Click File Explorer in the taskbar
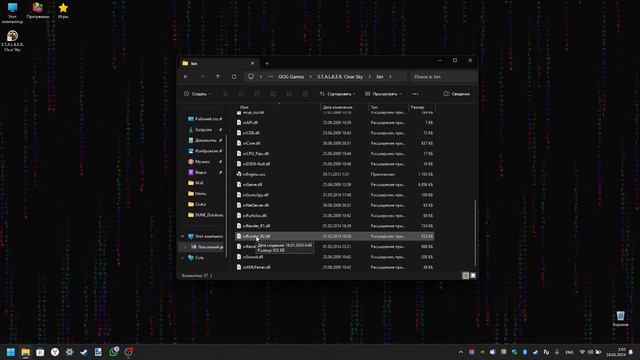The width and height of the screenshot is (640, 360). pyautogui.click(x=26, y=352)
